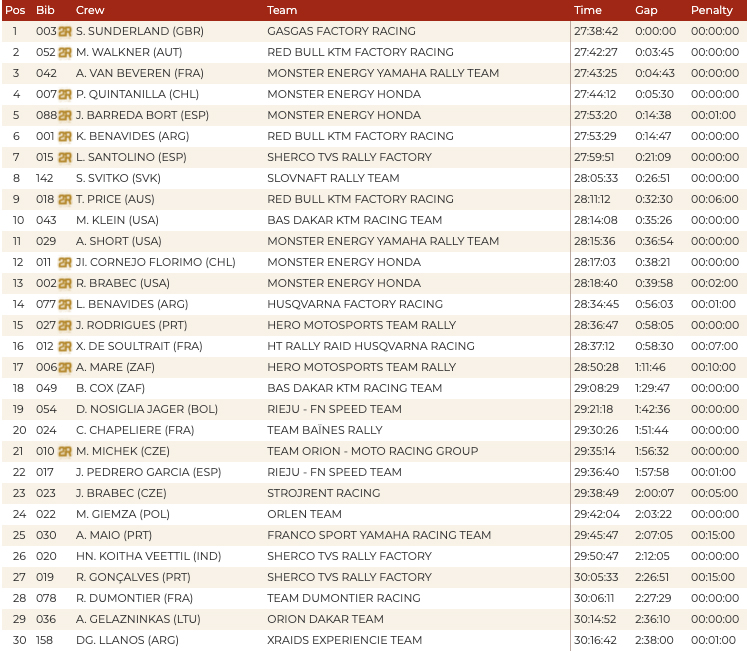Click the winning time 27:38:42
747x651 pixels.
coord(596,31)
